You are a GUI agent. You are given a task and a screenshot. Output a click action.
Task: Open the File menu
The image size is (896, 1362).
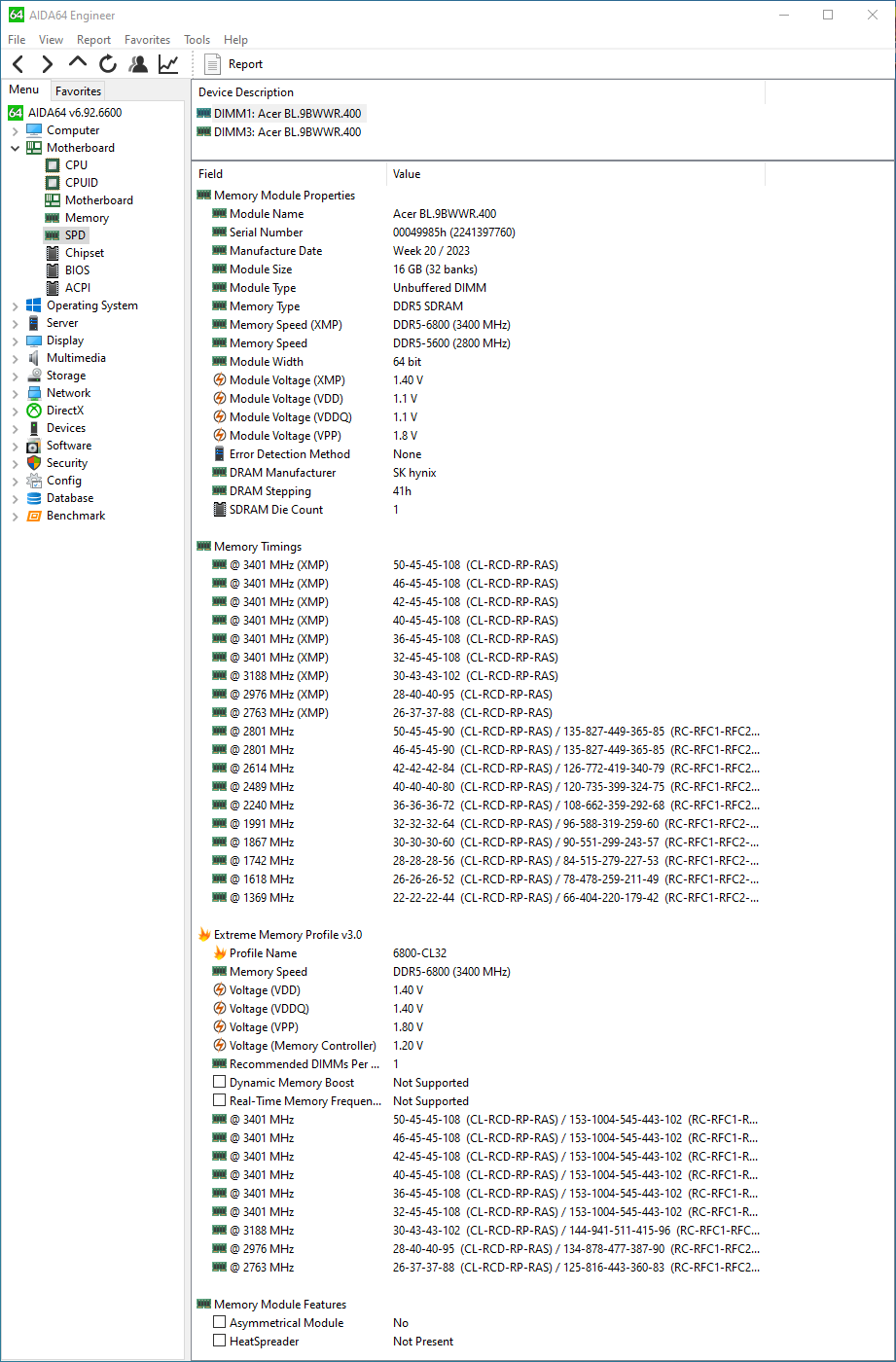coord(17,40)
